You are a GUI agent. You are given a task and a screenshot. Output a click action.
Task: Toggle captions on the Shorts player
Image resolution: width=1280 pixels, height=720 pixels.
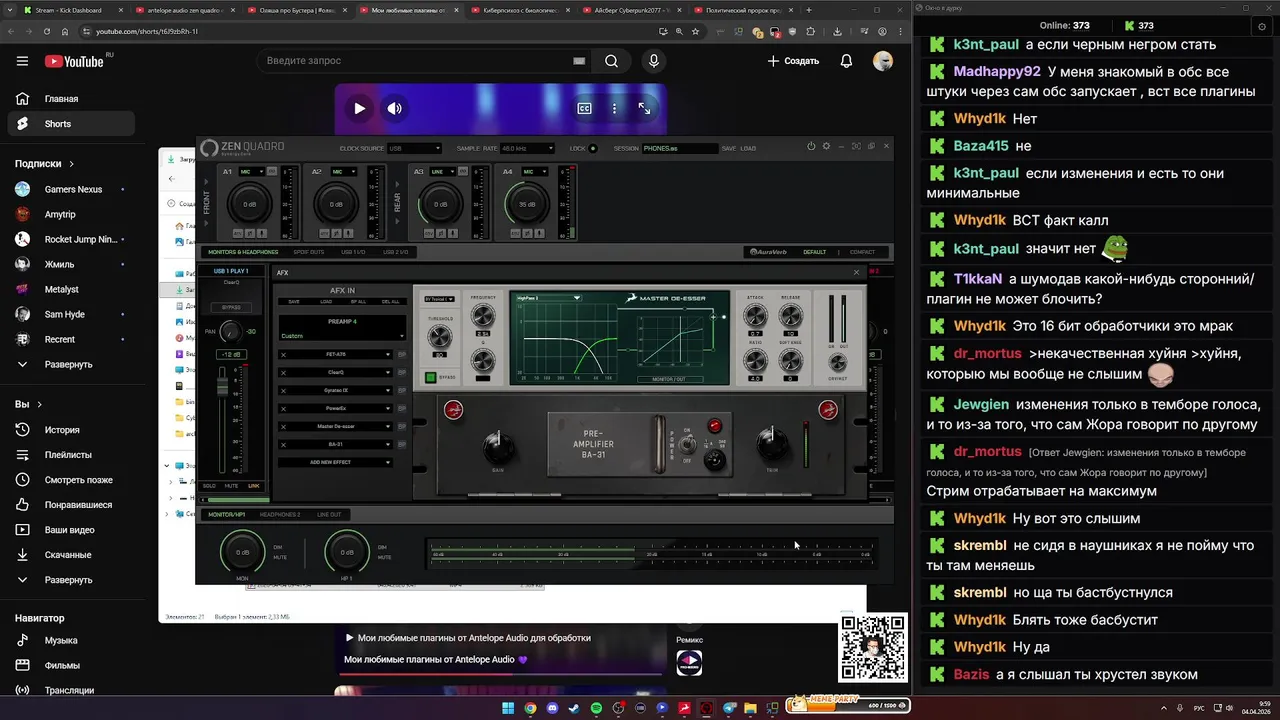pos(585,108)
